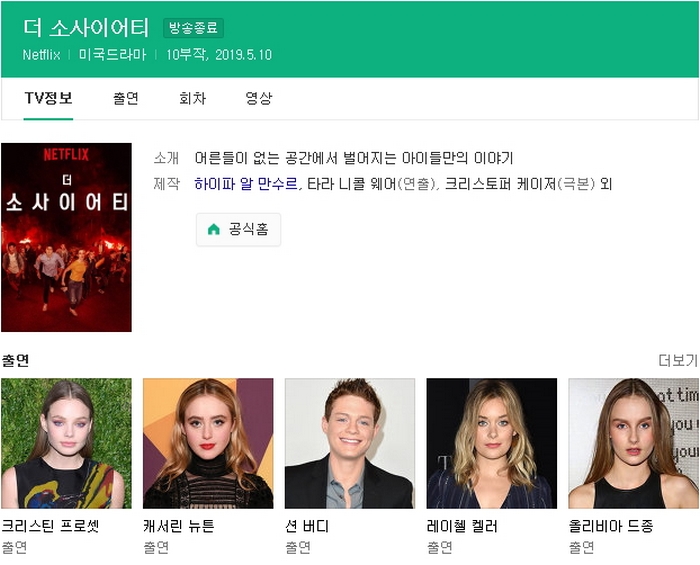Image resolution: width=700 pixels, height=565 pixels.
Task: Click 크리스틴 프로셋 cast photo
Action: pyautogui.click(x=66, y=443)
